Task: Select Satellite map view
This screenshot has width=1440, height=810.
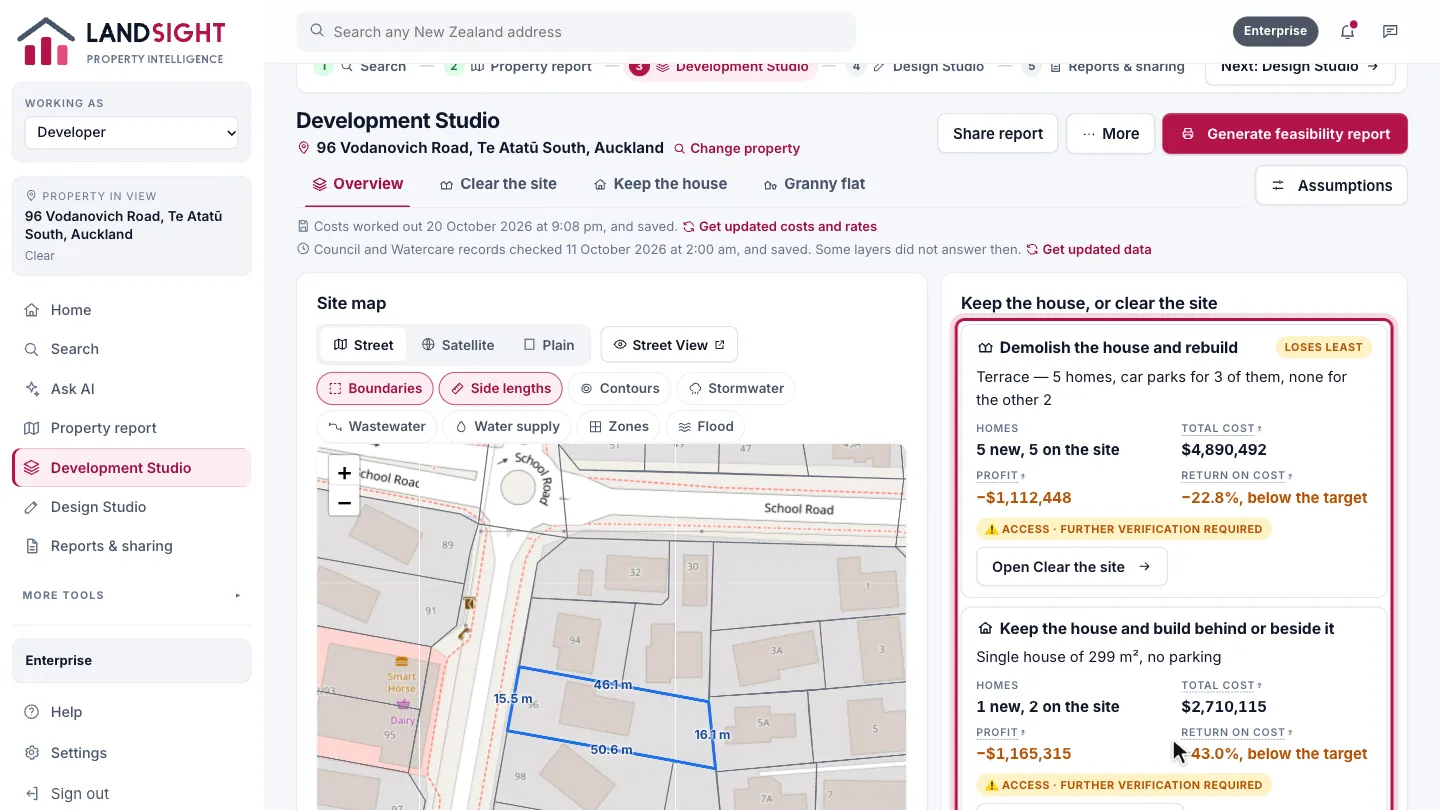Action: (x=458, y=345)
